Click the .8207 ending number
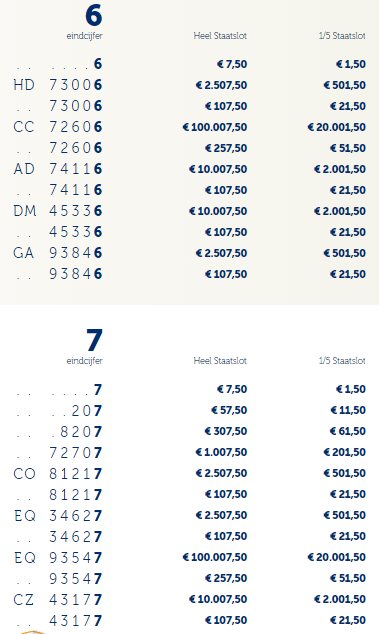379x634 pixels. click(x=77, y=431)
